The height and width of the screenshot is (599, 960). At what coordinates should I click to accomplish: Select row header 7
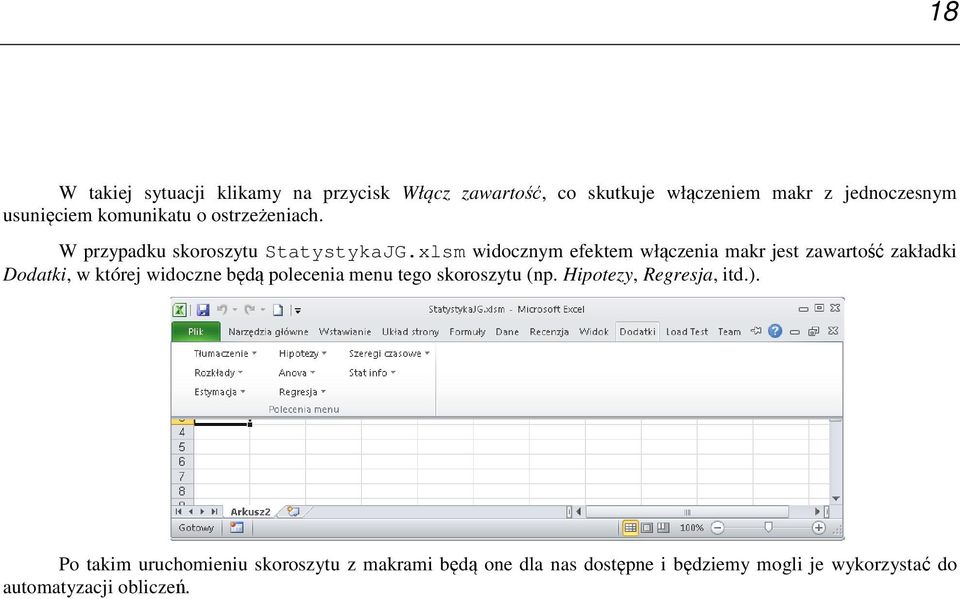point(181,476)
